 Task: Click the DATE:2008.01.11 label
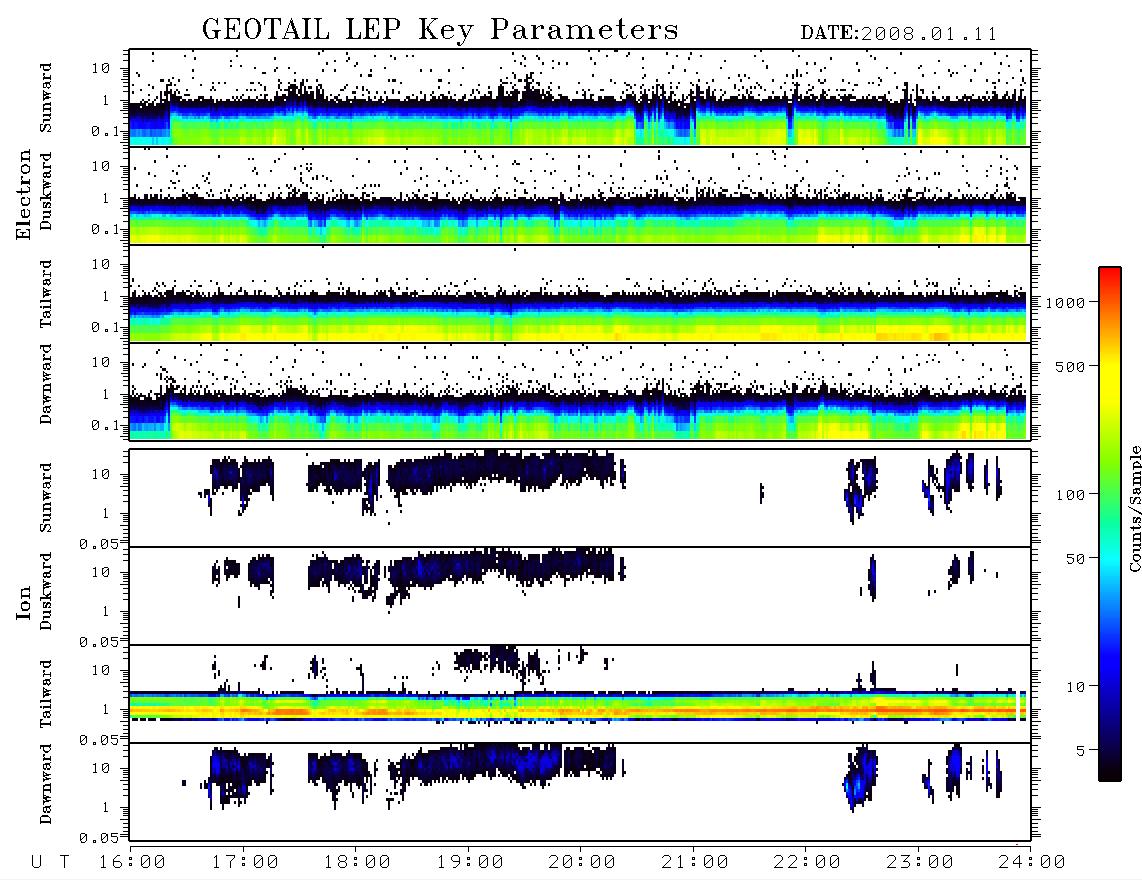tap(899, 34)
